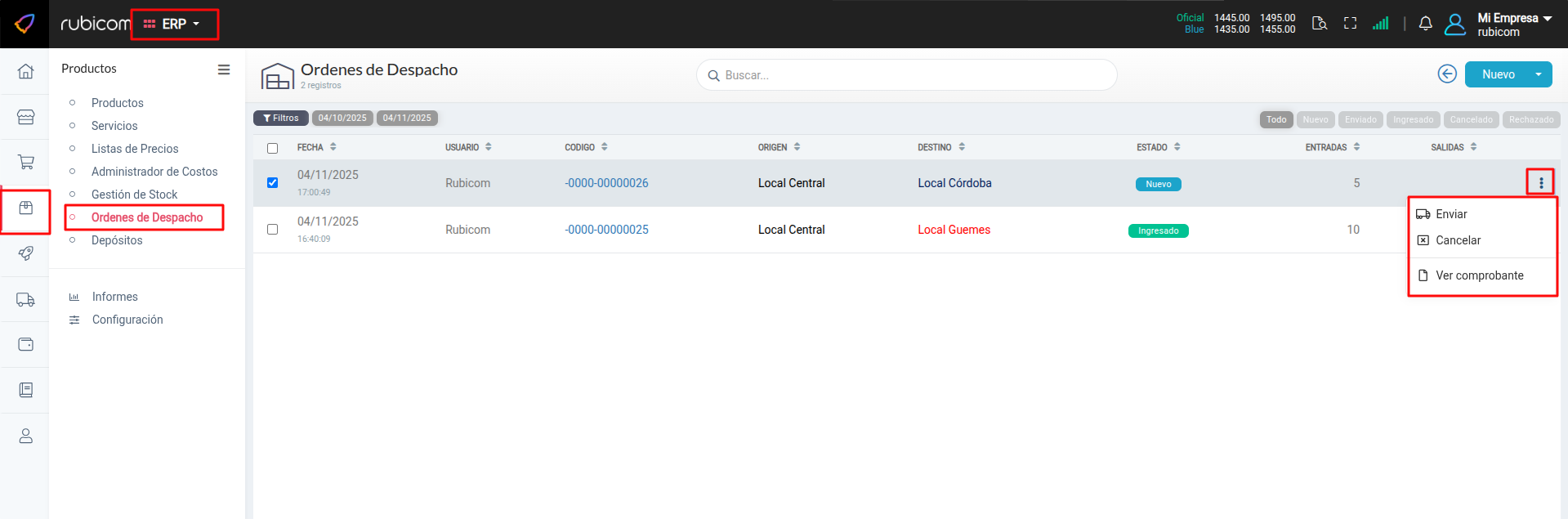This screenshot has width=1568, height=519.
Task: Click the Filtros button
Action: (x=281, y=119)
